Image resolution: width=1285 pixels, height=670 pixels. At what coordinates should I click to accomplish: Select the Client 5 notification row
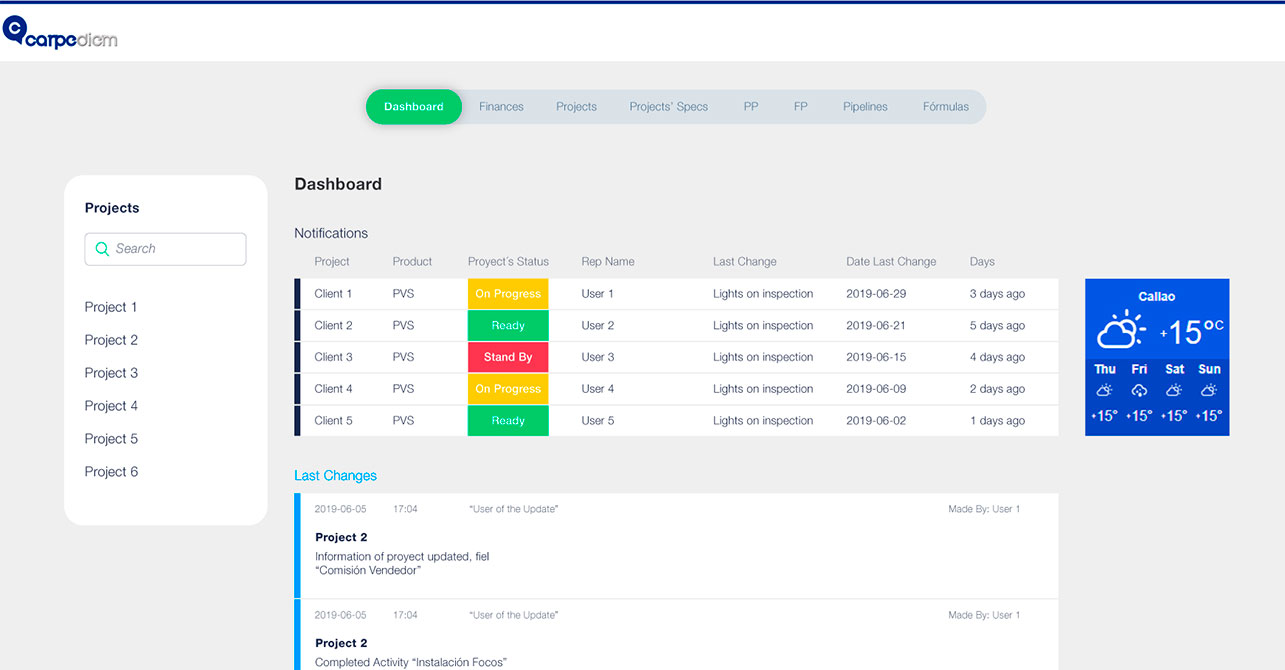coord(676,421)
